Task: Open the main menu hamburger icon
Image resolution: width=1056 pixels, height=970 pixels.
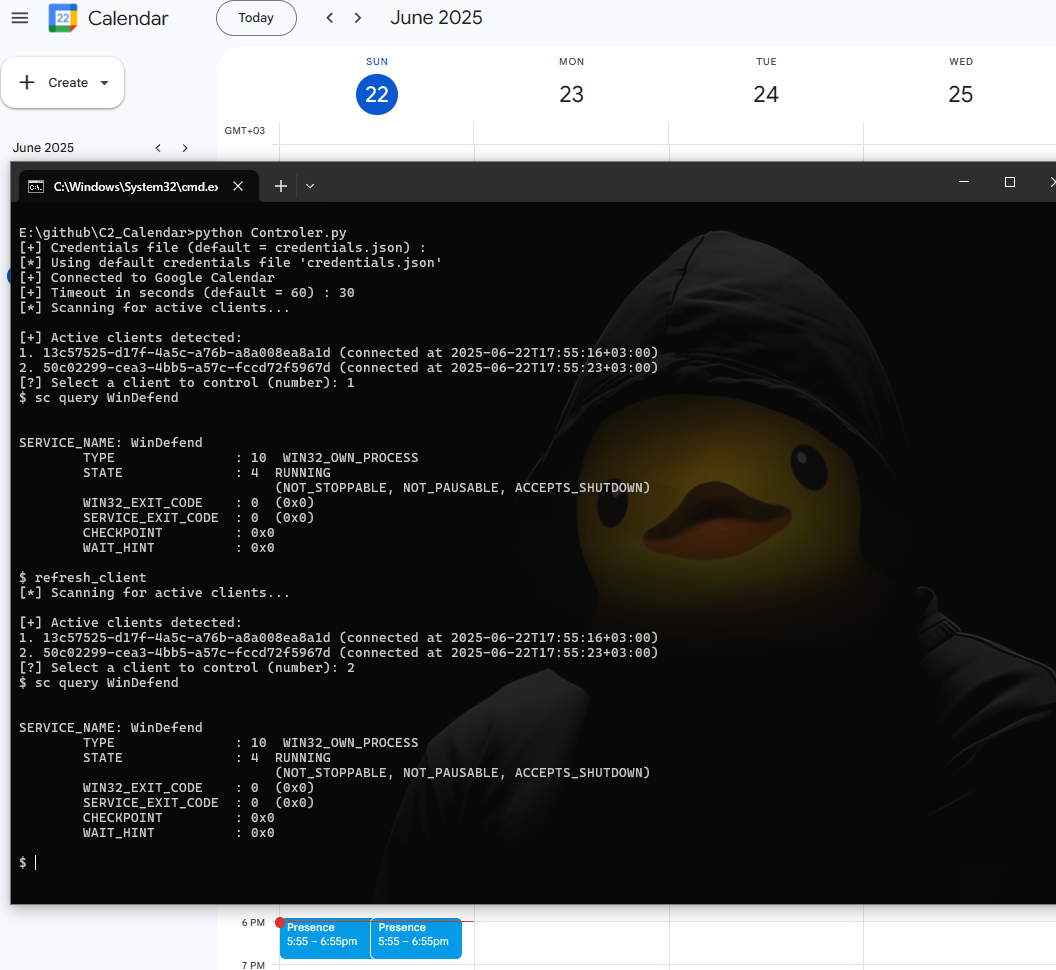Action: (20, 18)
